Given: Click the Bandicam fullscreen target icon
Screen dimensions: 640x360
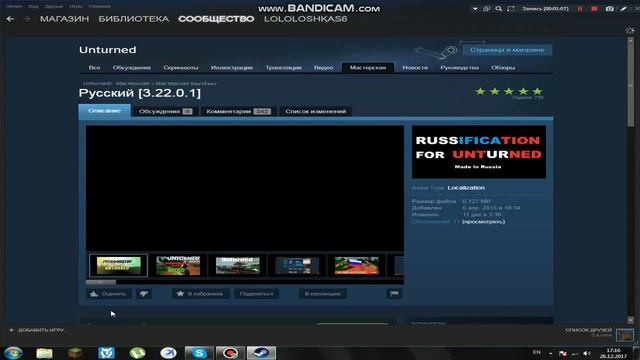Looking at the screenshot, I should coord(510,9).
